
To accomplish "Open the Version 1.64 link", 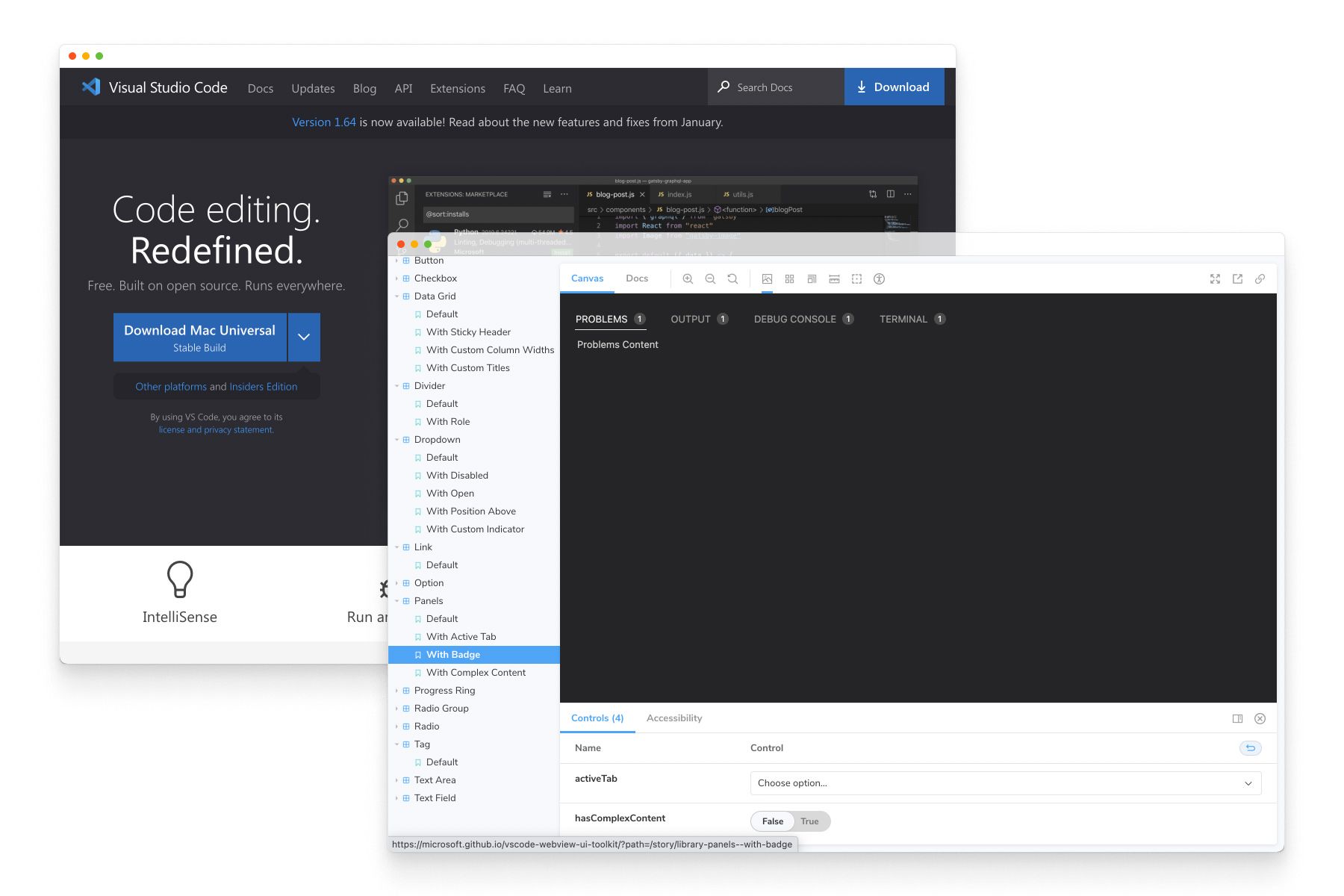I will click(324, 122).
